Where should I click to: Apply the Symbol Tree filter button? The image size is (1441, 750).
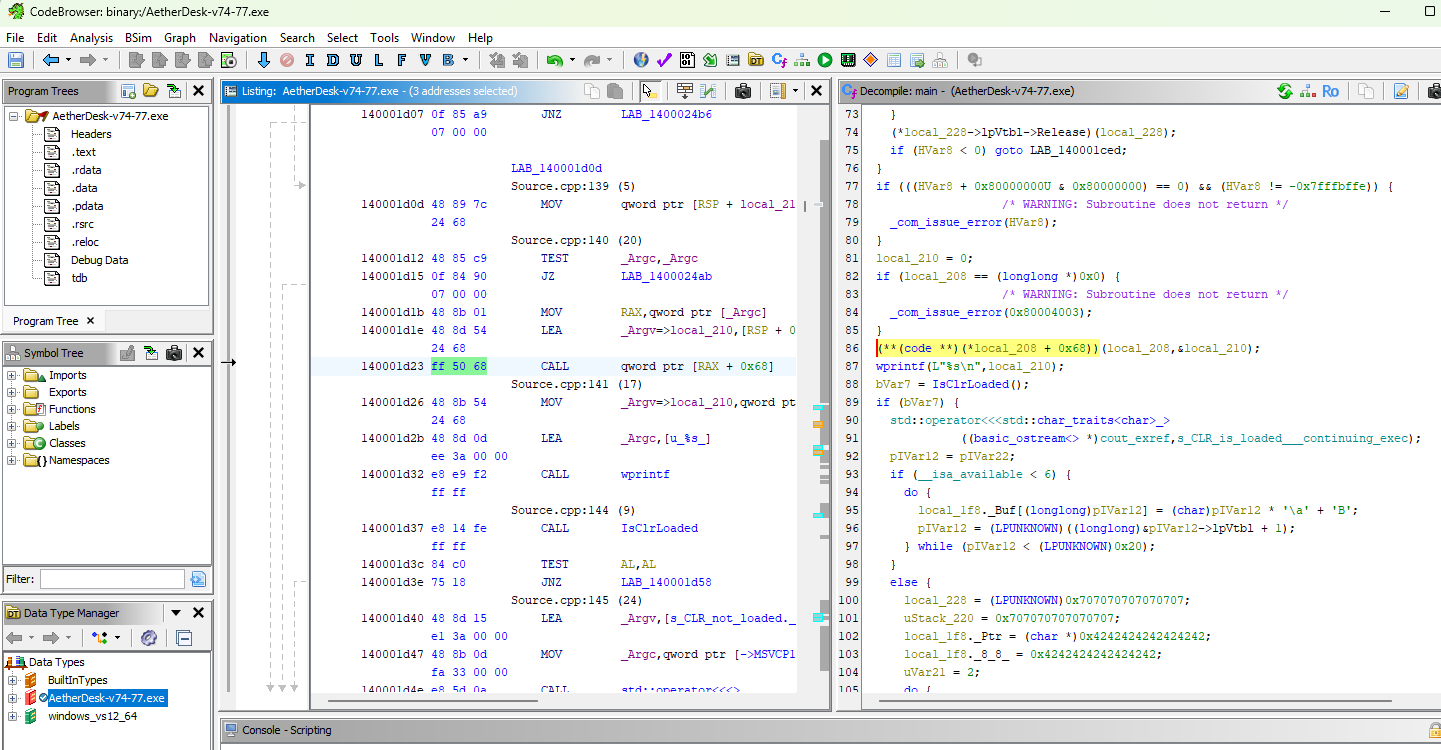tap(196, 579)
